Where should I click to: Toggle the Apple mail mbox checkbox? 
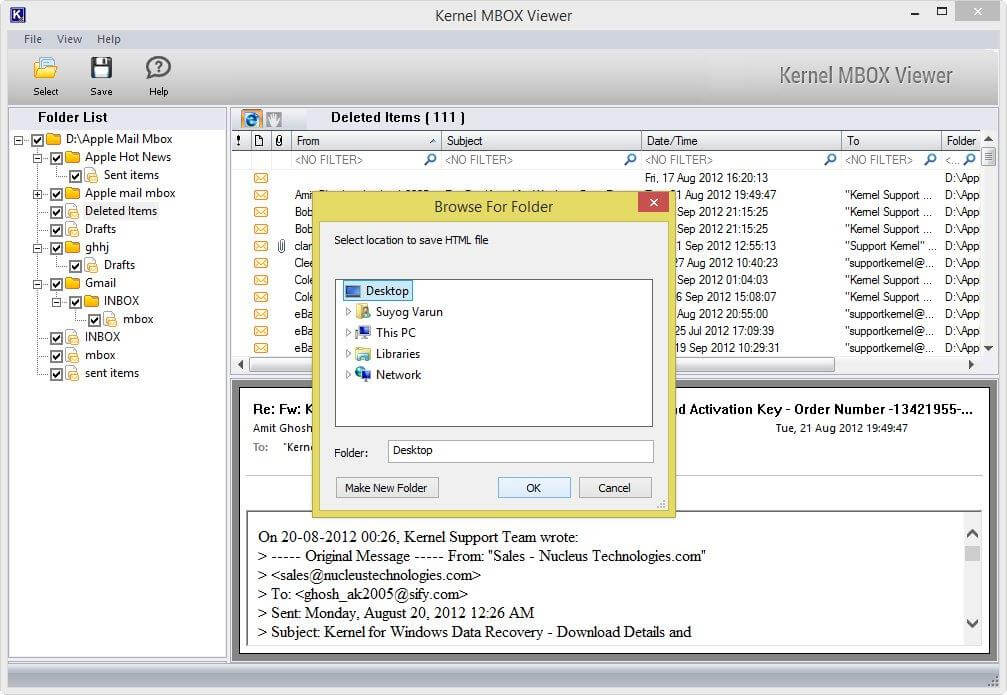click(x=57, y=193)
